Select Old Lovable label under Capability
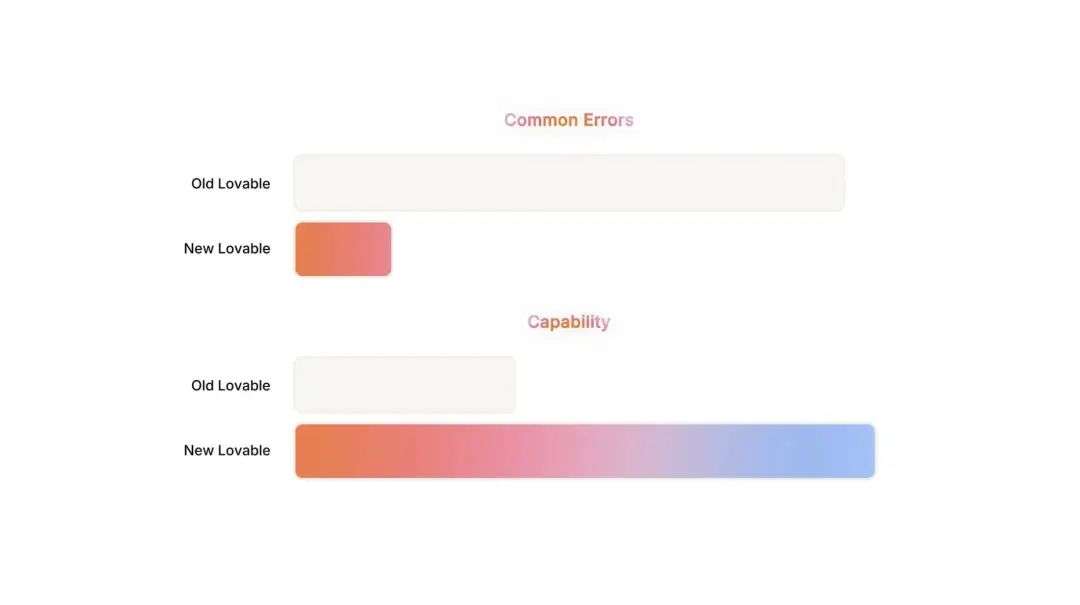The width and height of the screenshot is (1080, 605). [230, 386]
